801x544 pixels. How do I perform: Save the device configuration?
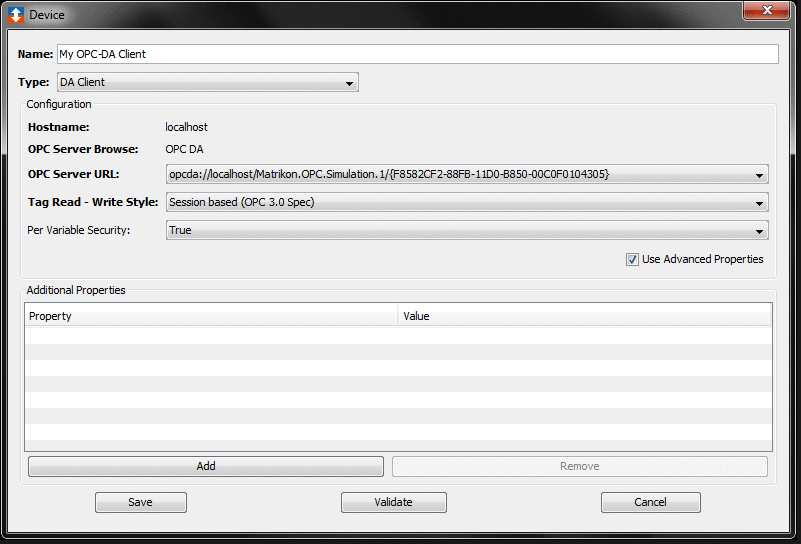(141, 502)
